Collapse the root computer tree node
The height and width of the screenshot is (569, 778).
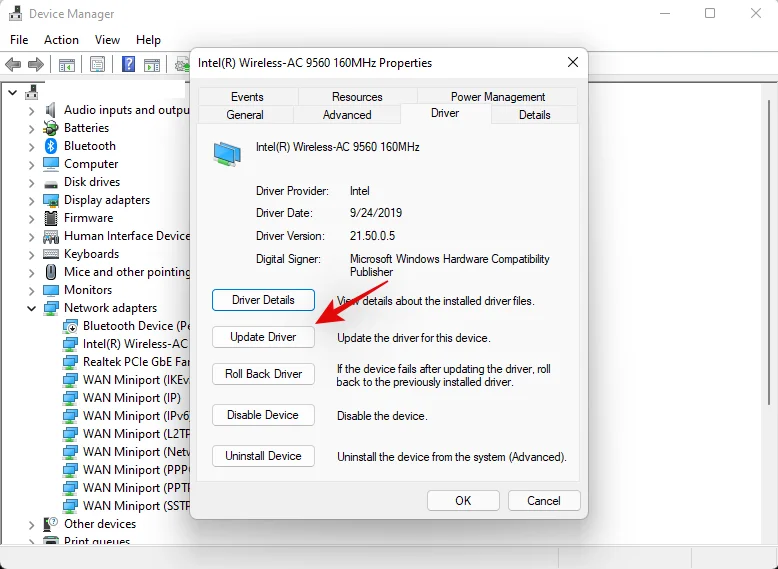13,92
